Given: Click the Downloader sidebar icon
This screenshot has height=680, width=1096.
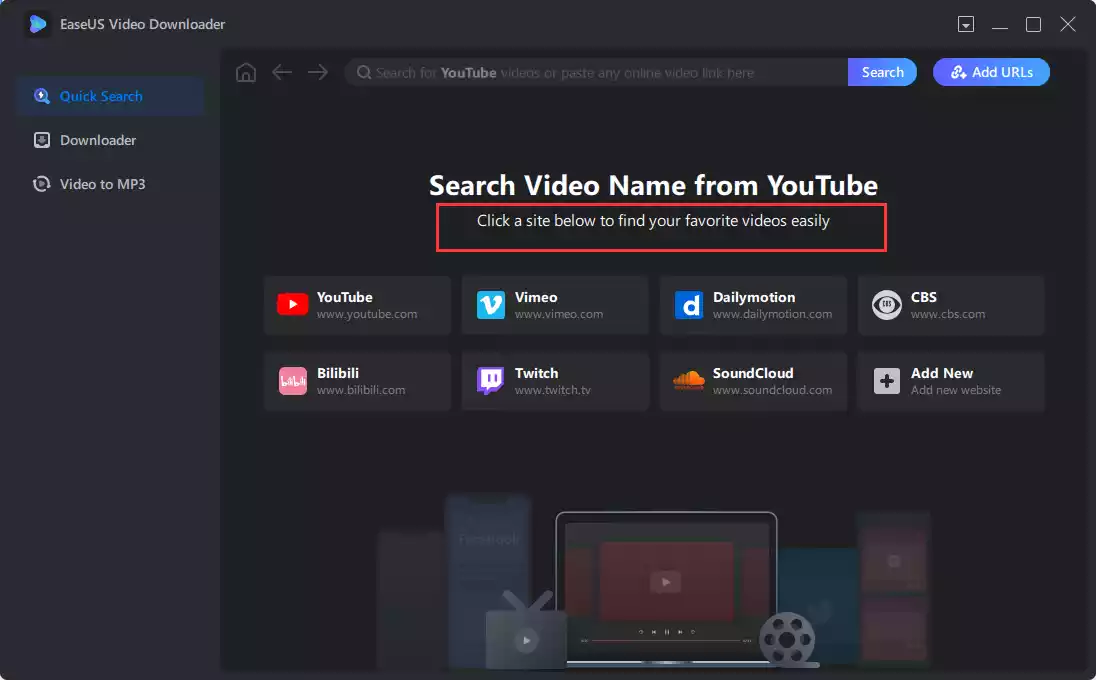Looking at the screenshot, I should 42,140.
